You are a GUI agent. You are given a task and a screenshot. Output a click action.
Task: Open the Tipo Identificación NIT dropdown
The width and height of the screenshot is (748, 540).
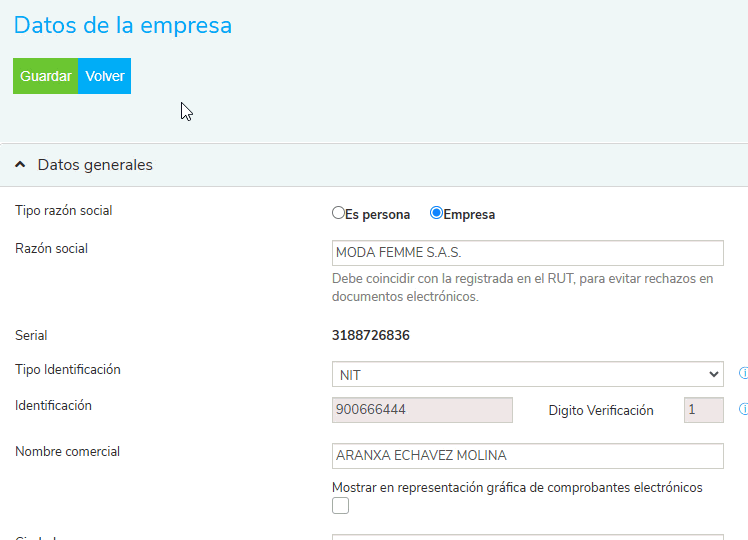pos(527,375)
